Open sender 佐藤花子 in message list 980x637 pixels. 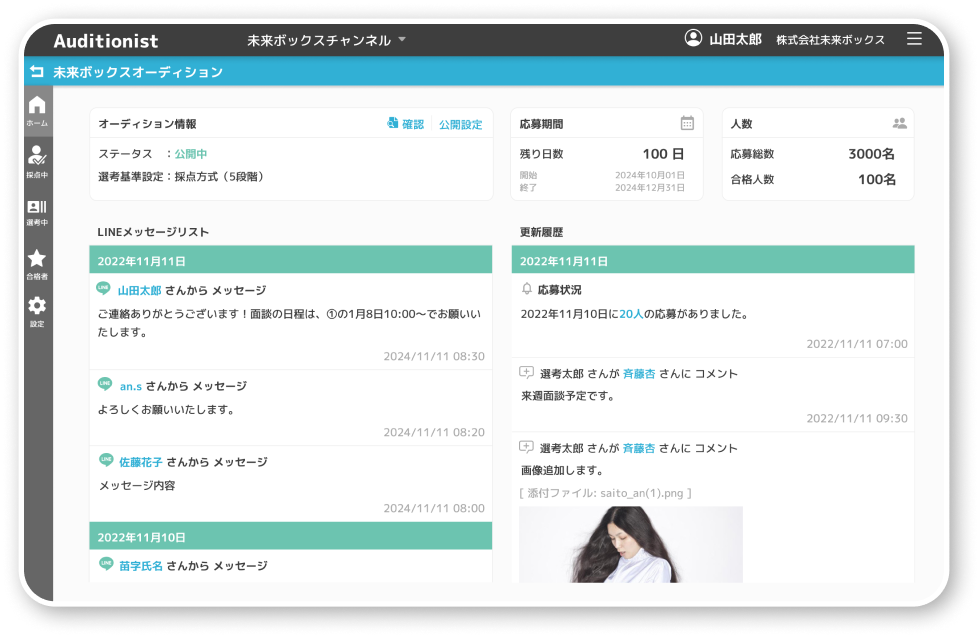point(141,462)
